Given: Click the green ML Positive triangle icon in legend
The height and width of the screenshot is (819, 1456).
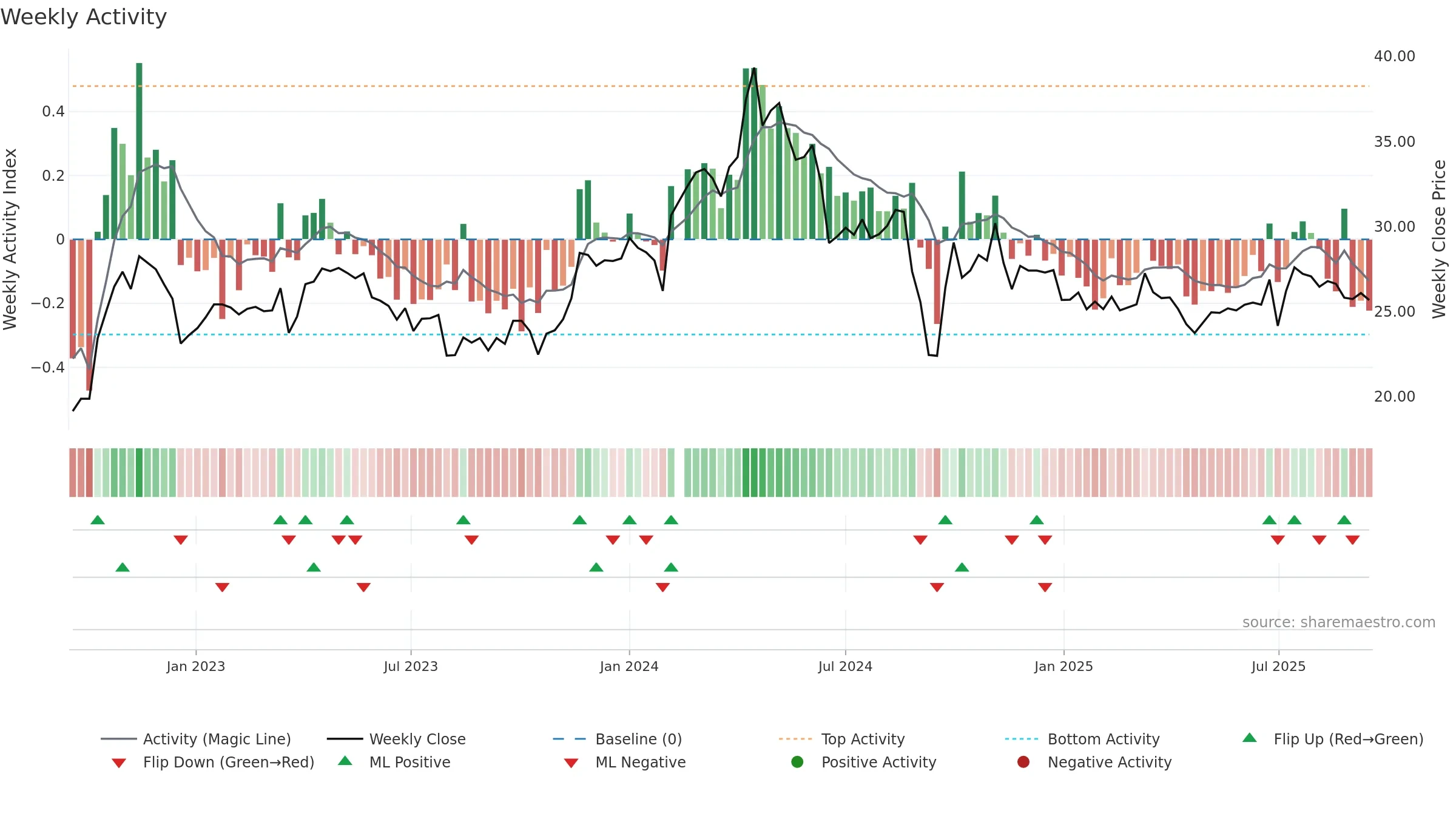Looking at the screenshot, I should (x=345, y=761).
